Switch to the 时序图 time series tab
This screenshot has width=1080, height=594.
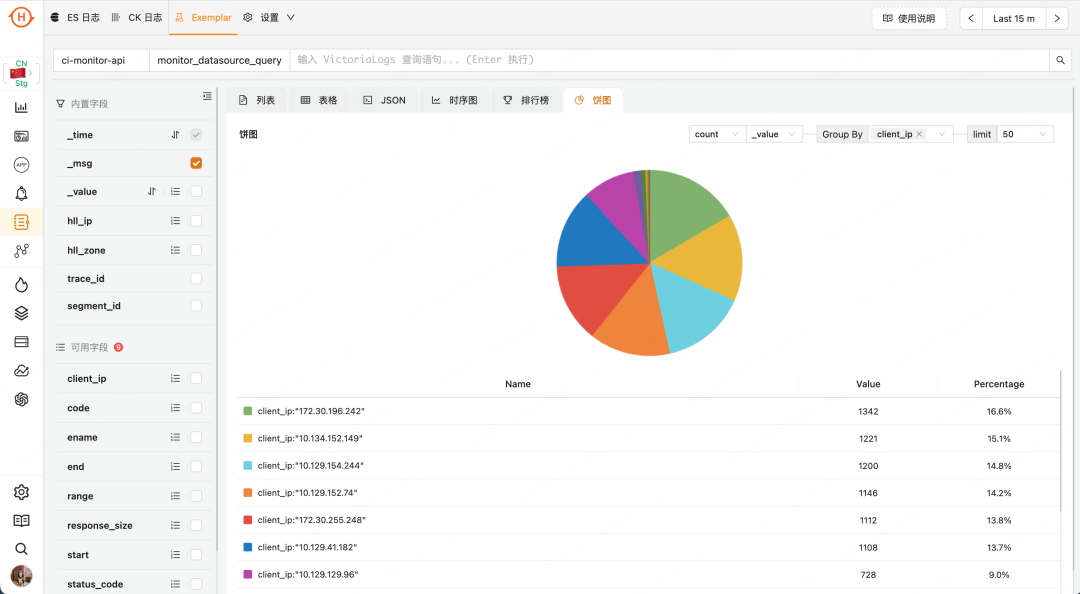pyautogui.click(x=455, y=100)
